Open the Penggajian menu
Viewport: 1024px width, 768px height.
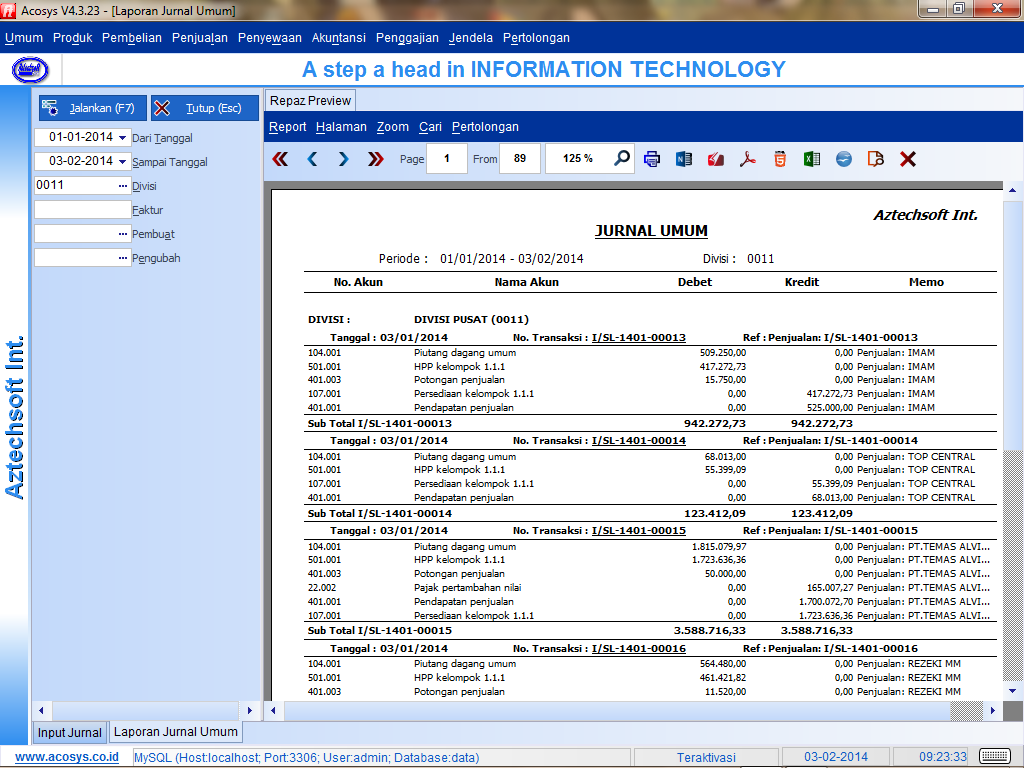(407, 38)
